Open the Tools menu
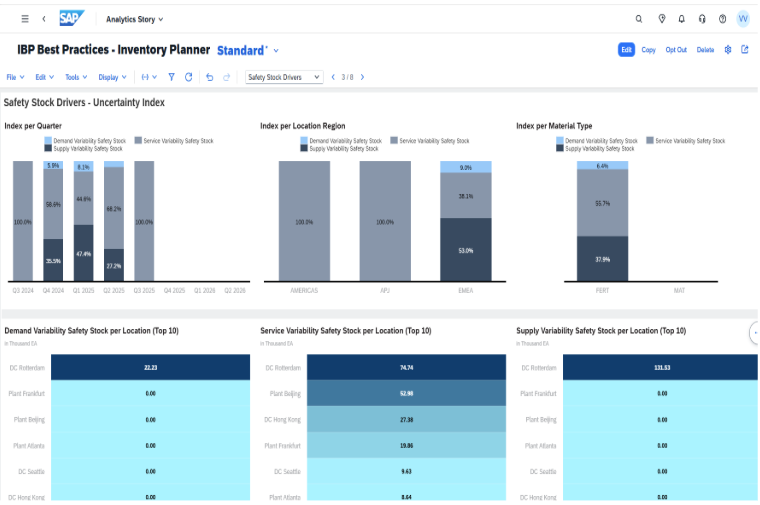Viewport: 760px width, 505px height. pos(76,77)
